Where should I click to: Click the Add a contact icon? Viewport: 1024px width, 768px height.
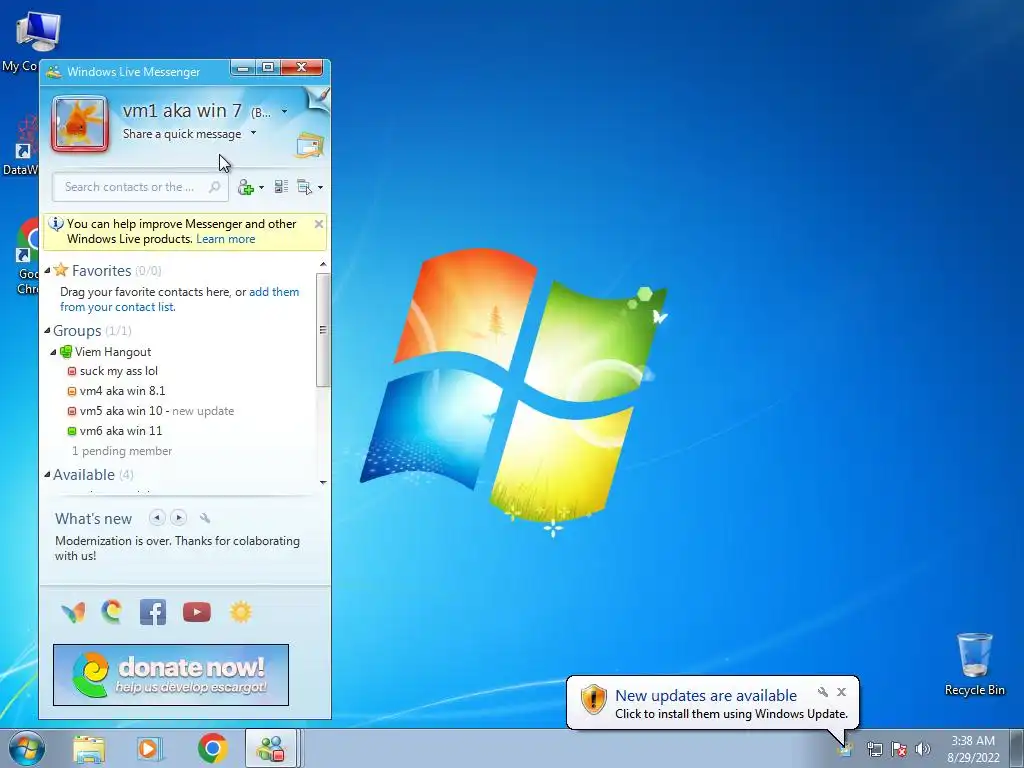point(246,188)
